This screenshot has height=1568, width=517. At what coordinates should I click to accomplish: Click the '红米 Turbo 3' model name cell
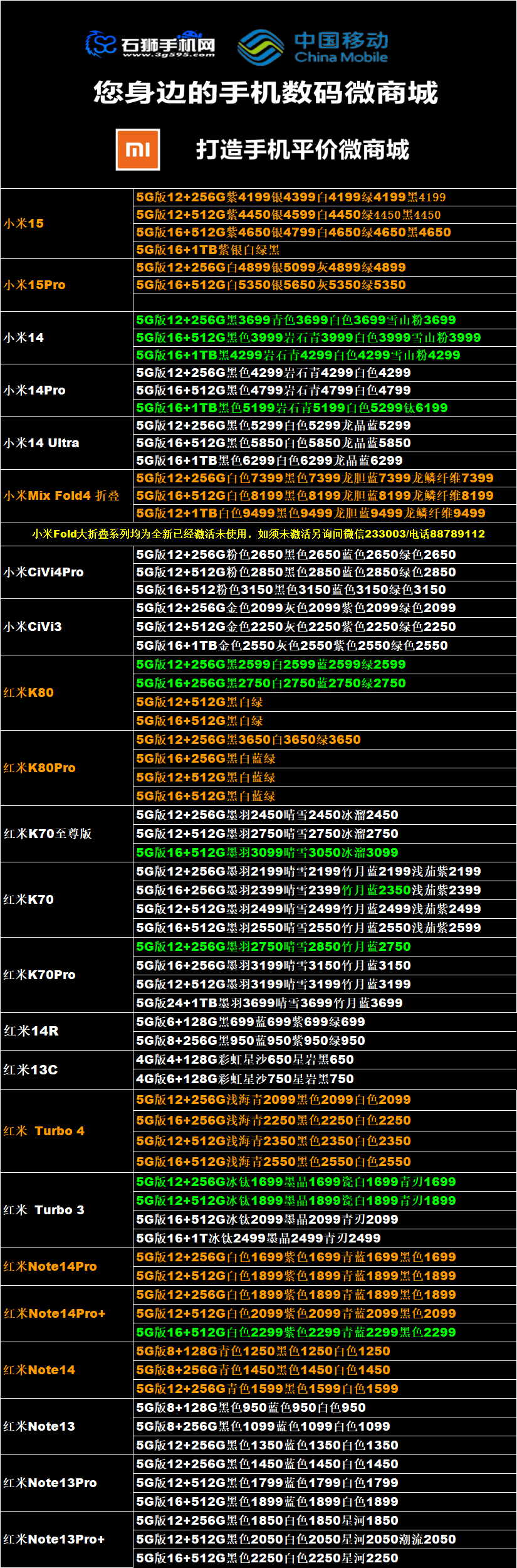coord(67,1210)
